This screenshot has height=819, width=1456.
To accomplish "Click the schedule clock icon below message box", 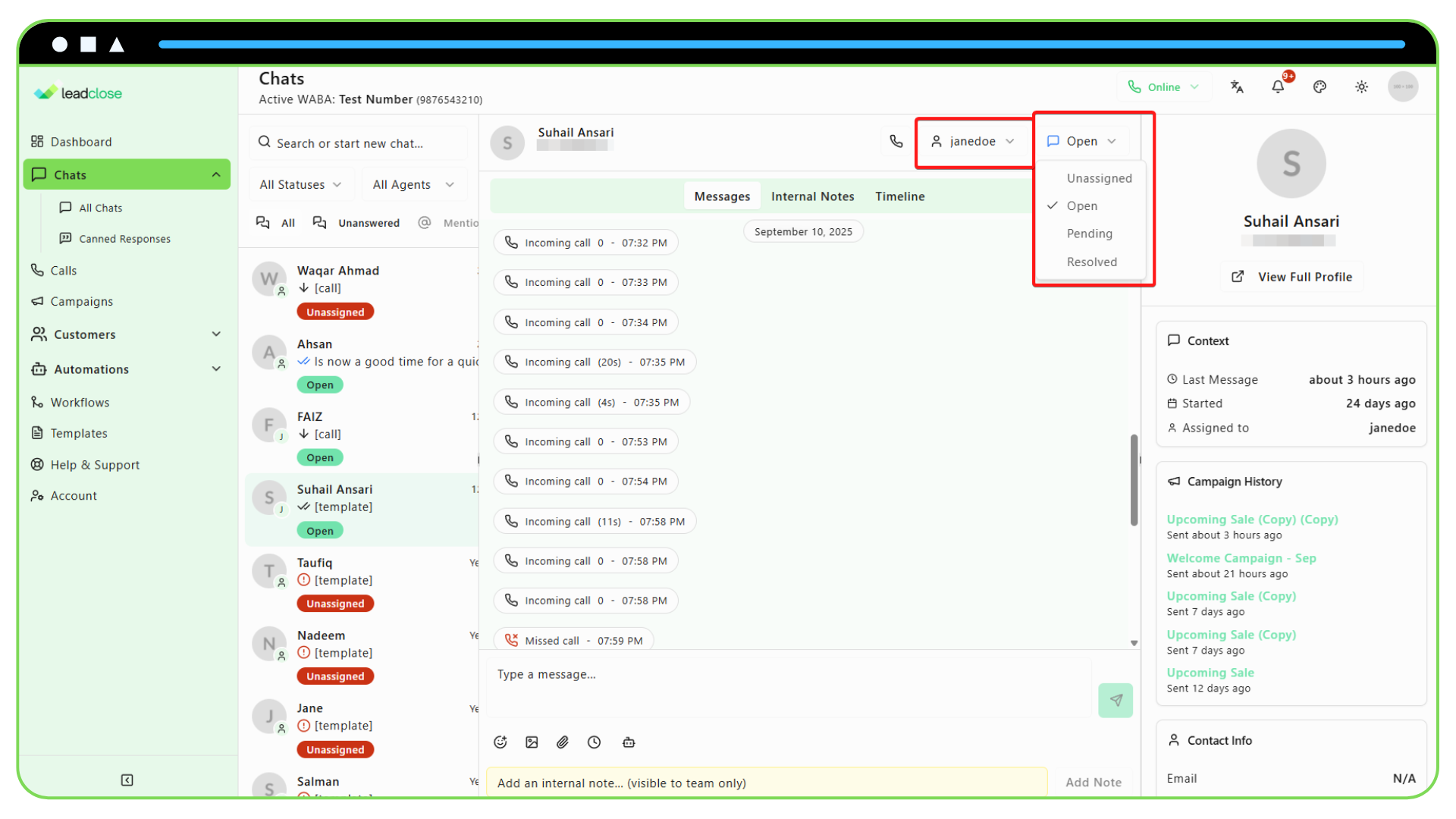I will [594, 742].
